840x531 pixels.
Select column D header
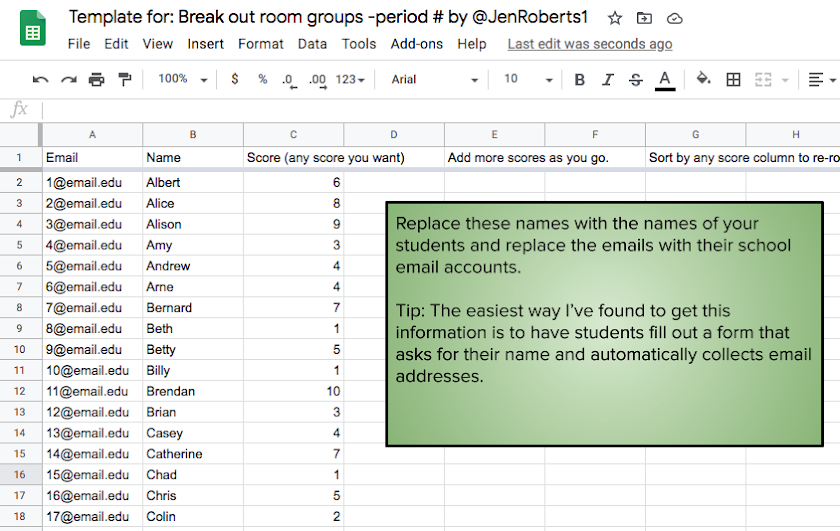[394, 134]
